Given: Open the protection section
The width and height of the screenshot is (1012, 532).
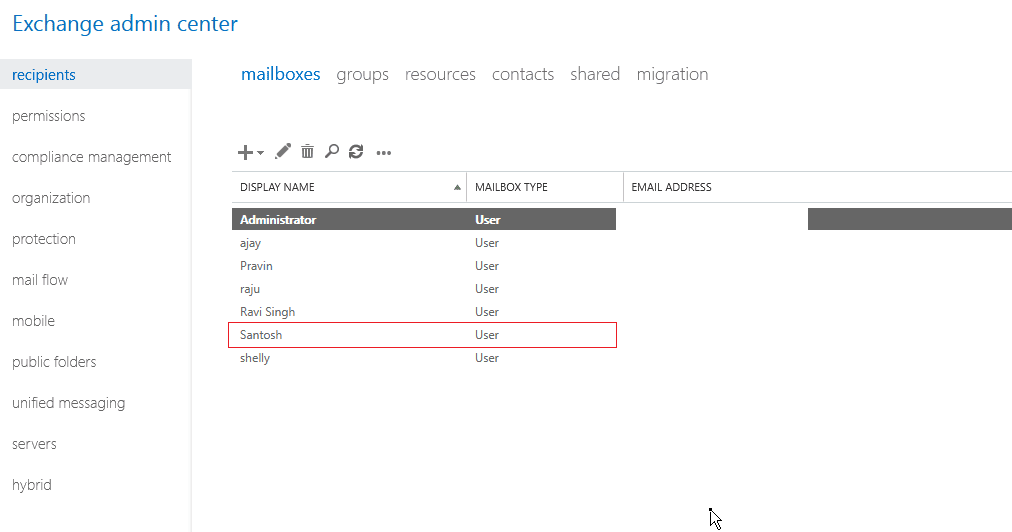Looking at the screenshot, I should click(44, 239).
